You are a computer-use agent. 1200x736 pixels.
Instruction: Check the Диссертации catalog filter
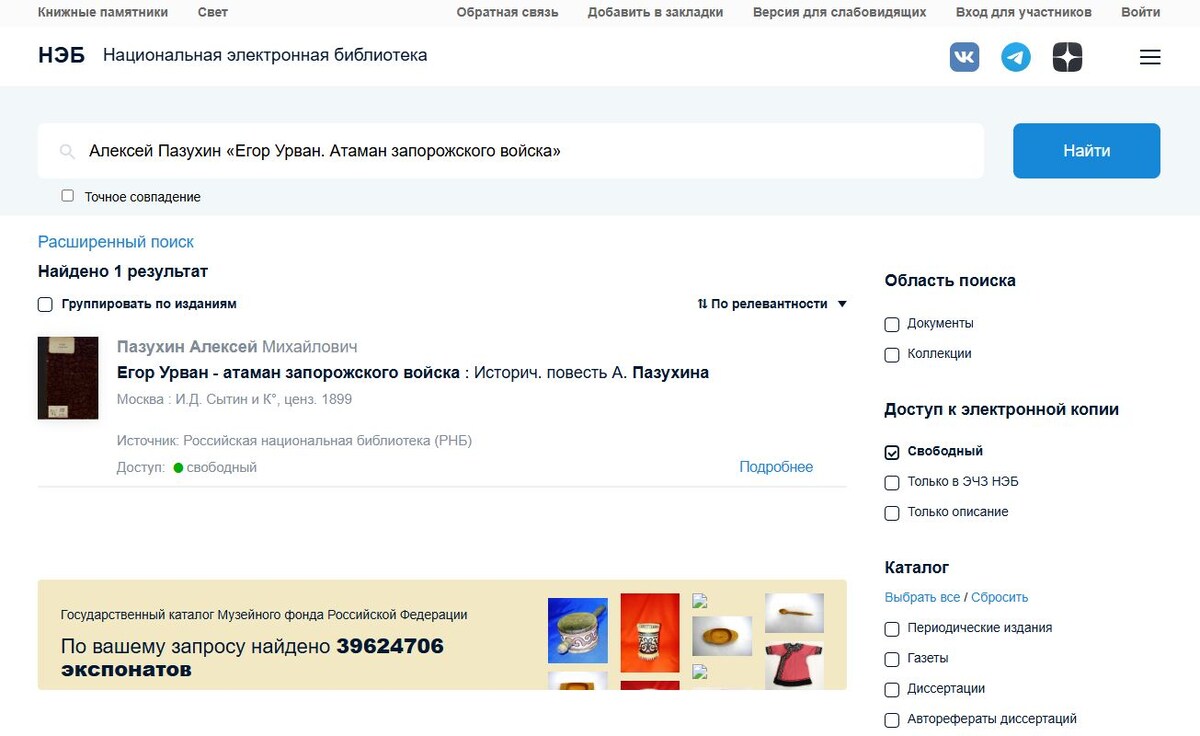tap(892, 689)
